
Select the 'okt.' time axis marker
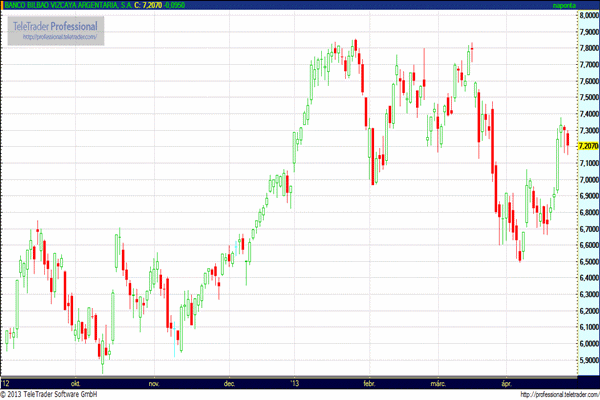[75, 382]
